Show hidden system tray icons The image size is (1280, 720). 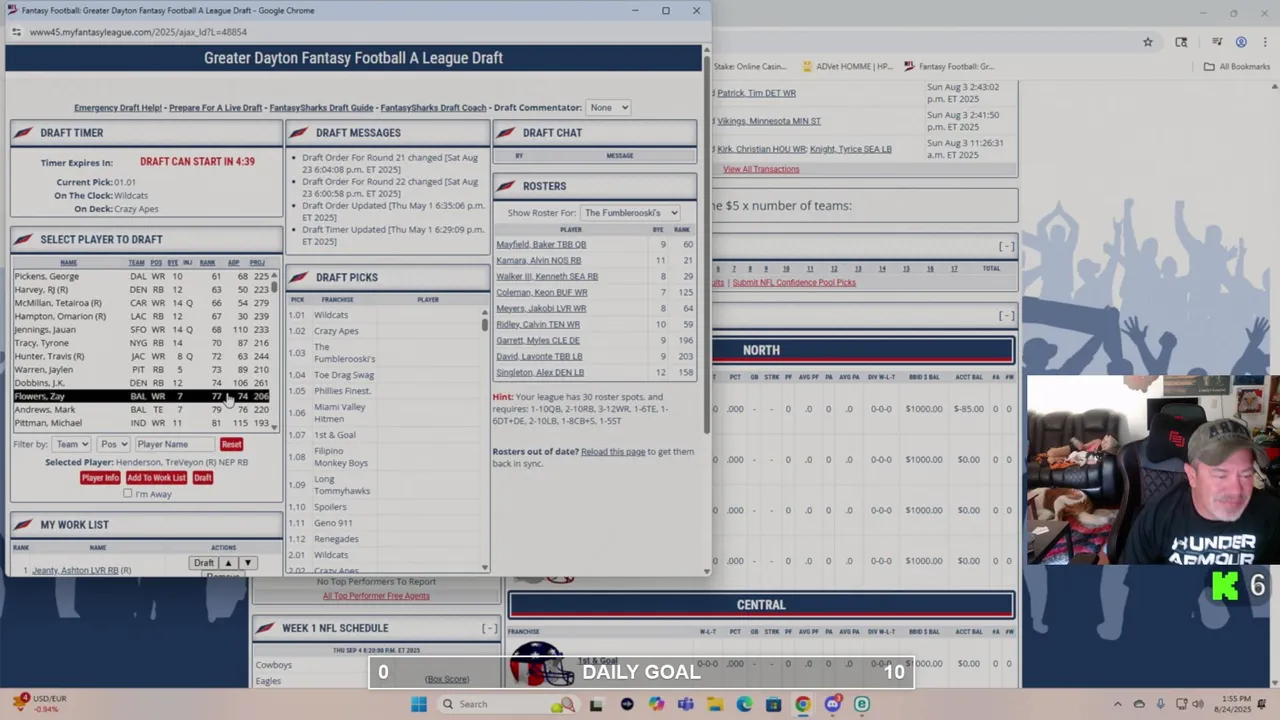[x=1118, y=704]
